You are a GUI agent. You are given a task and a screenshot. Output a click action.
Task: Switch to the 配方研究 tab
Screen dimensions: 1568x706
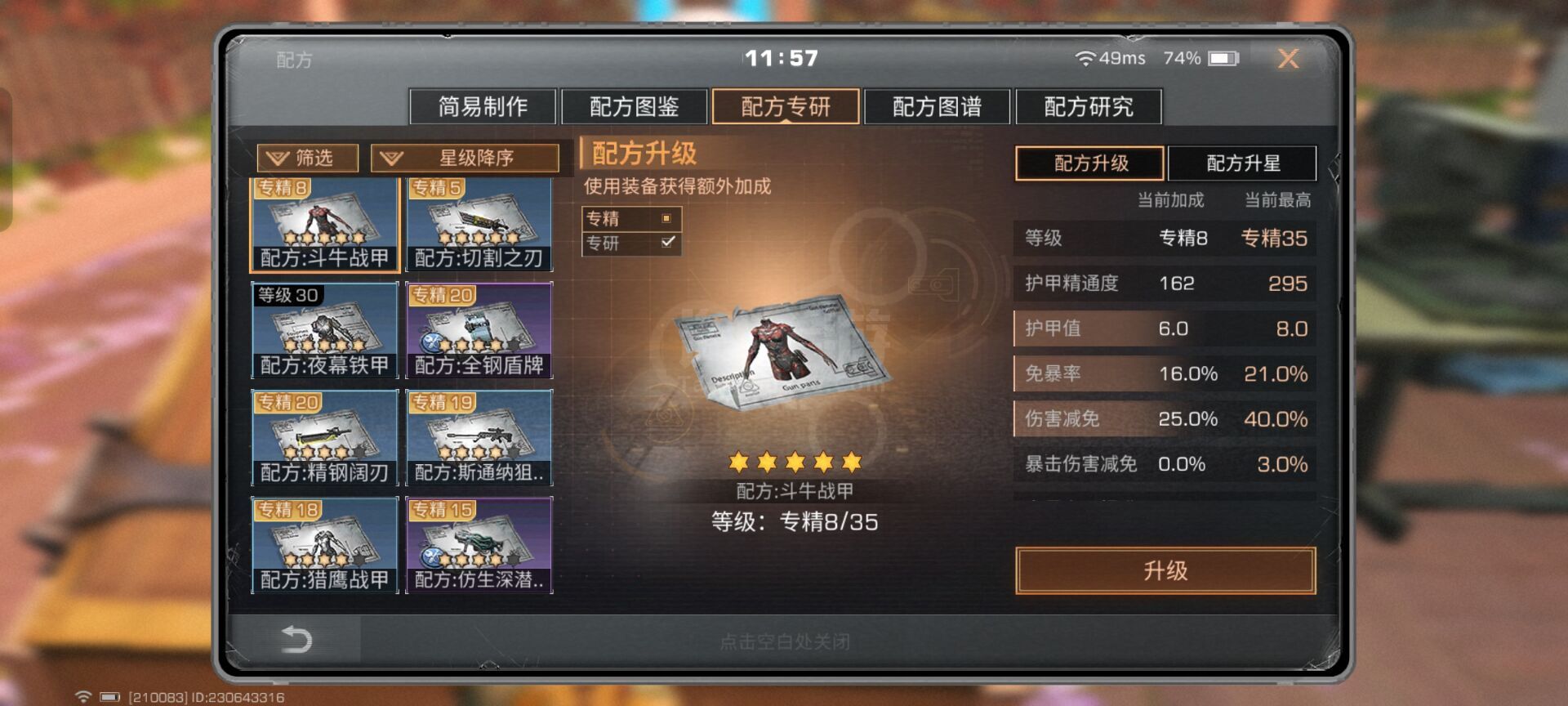point(1089,106)
